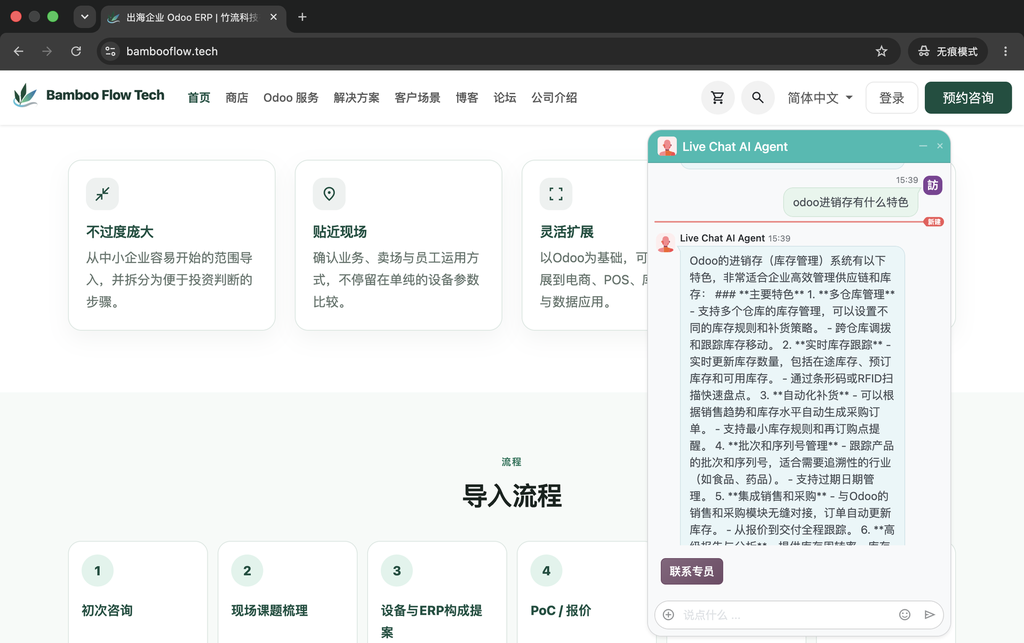This screenshot has height=643, width=1024.
Task: Click the 灵活扩展 expand icon
Action: point(556,194)
